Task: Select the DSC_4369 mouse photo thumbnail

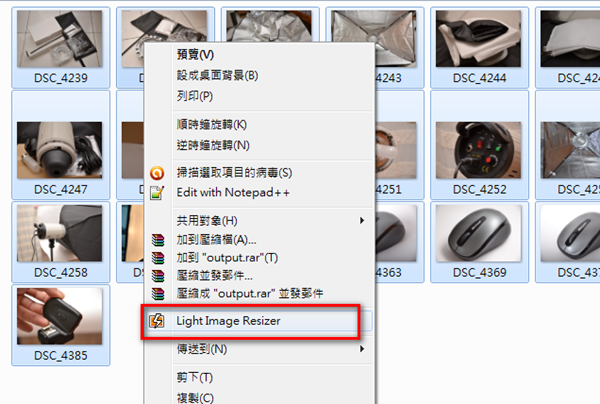Action: pos(479,242)
